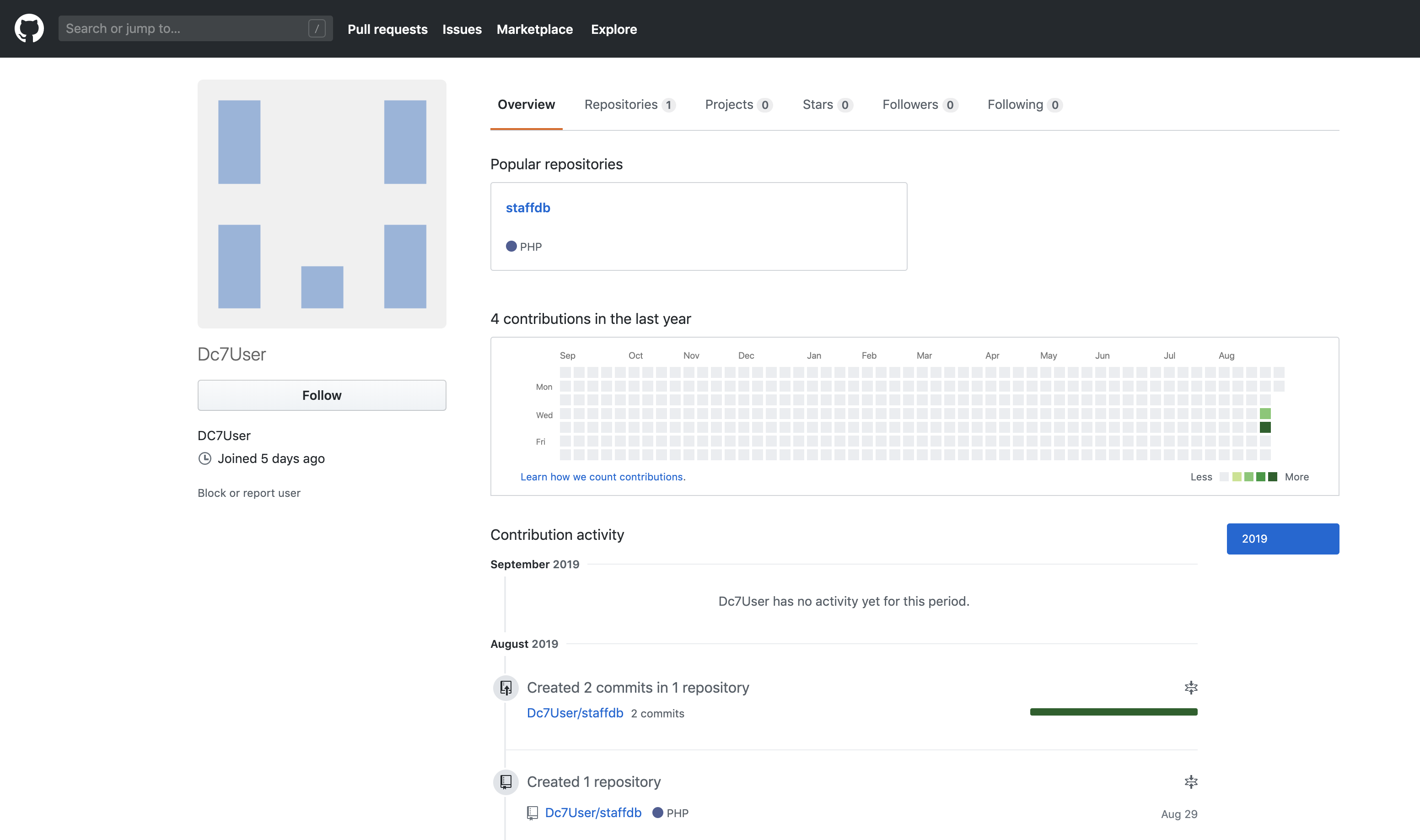Image resolution: width=1420 pixels, height=840 pixels.
Task: Click the commits push activity icon
Action: pos(506,688)
